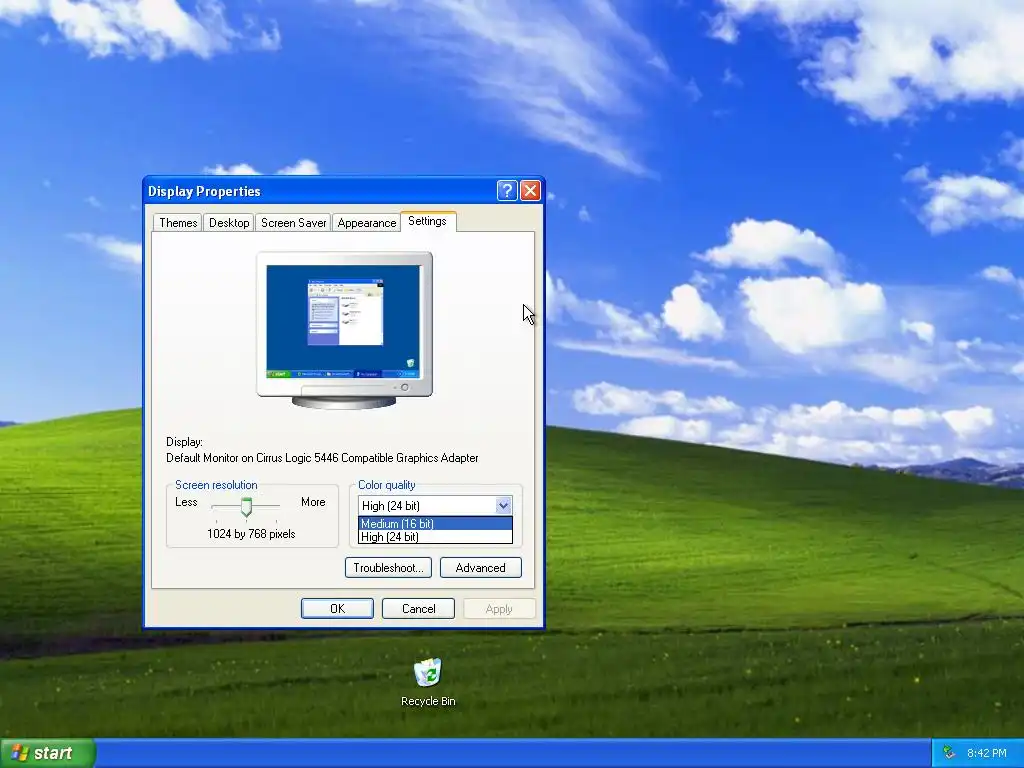This screenshot has width=1024, height=768.
Task: Click the Troubleshoot button
Action: pos(388,568)
